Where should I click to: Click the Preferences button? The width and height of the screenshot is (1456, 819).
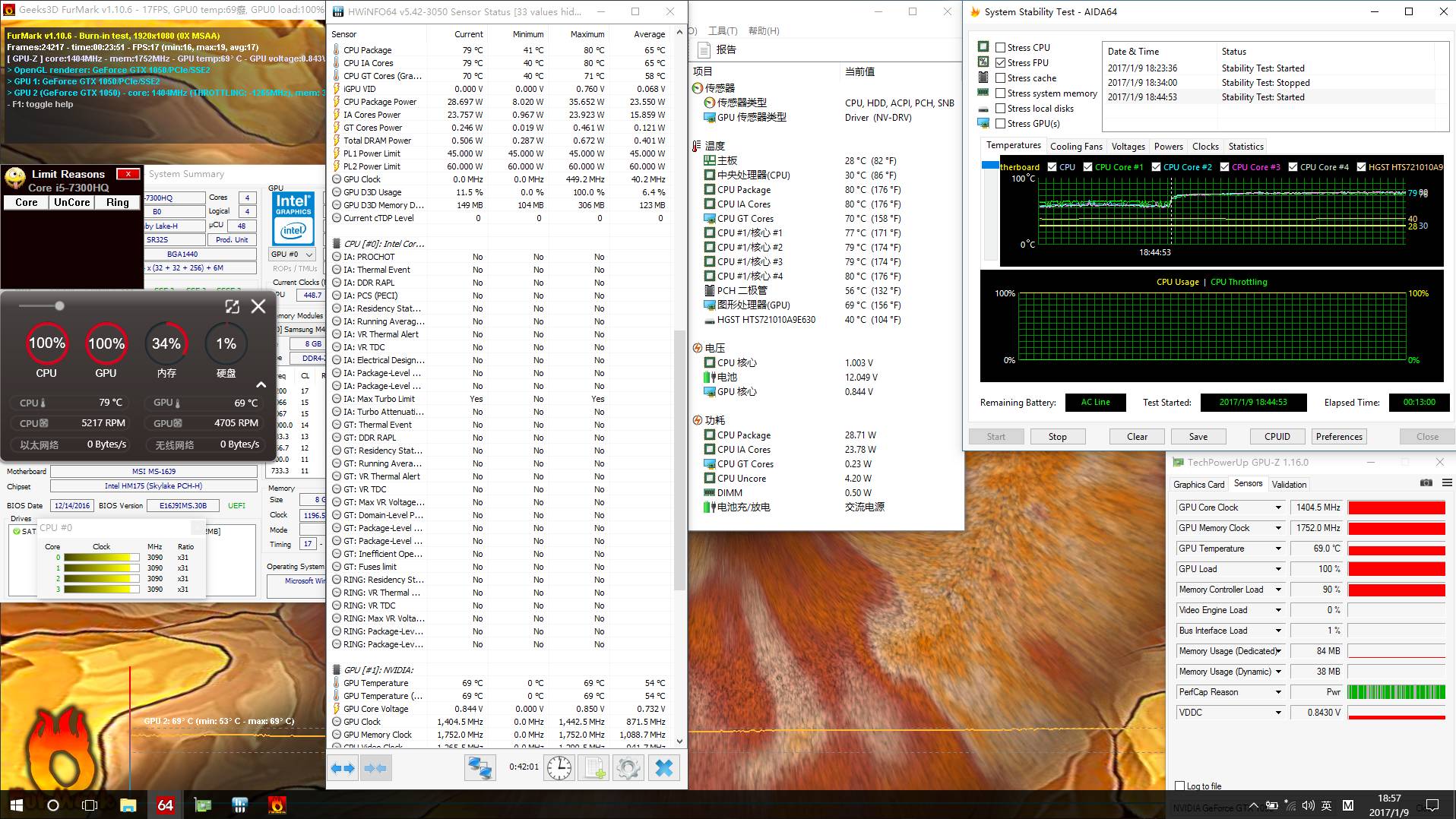point(1338,437)
